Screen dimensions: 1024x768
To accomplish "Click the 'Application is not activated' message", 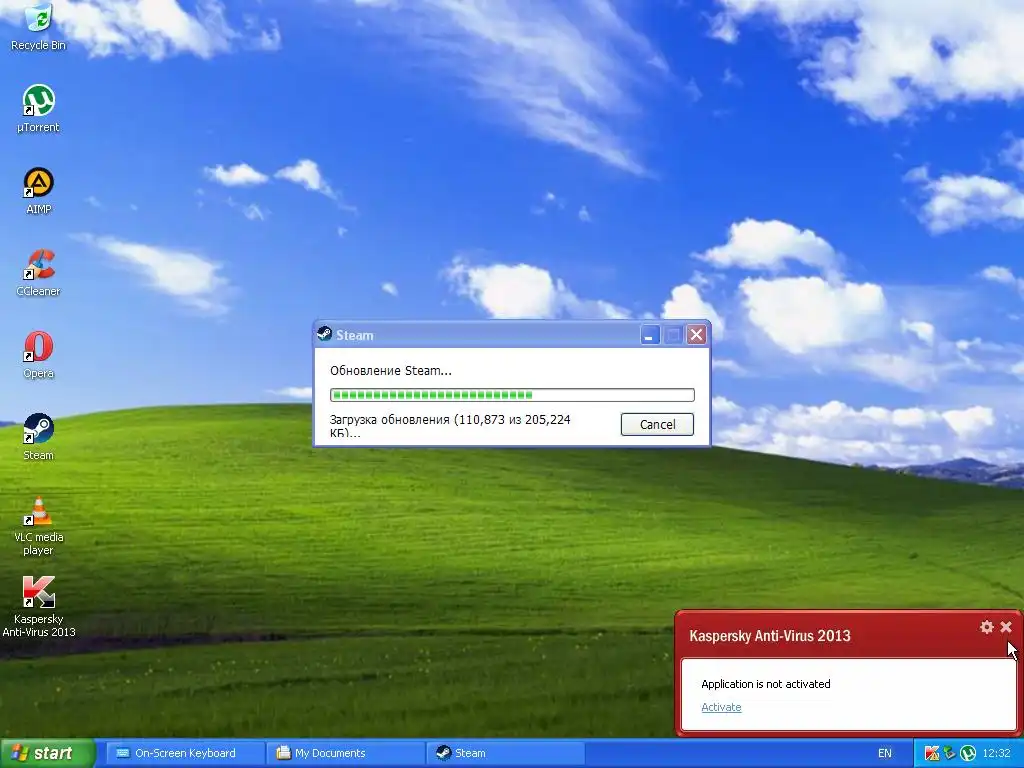I will click(765, 684).
